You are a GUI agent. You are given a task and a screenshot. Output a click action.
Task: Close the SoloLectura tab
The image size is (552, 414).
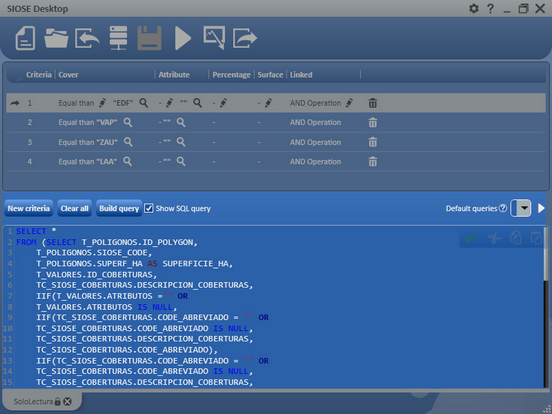[x=68, y=401]
